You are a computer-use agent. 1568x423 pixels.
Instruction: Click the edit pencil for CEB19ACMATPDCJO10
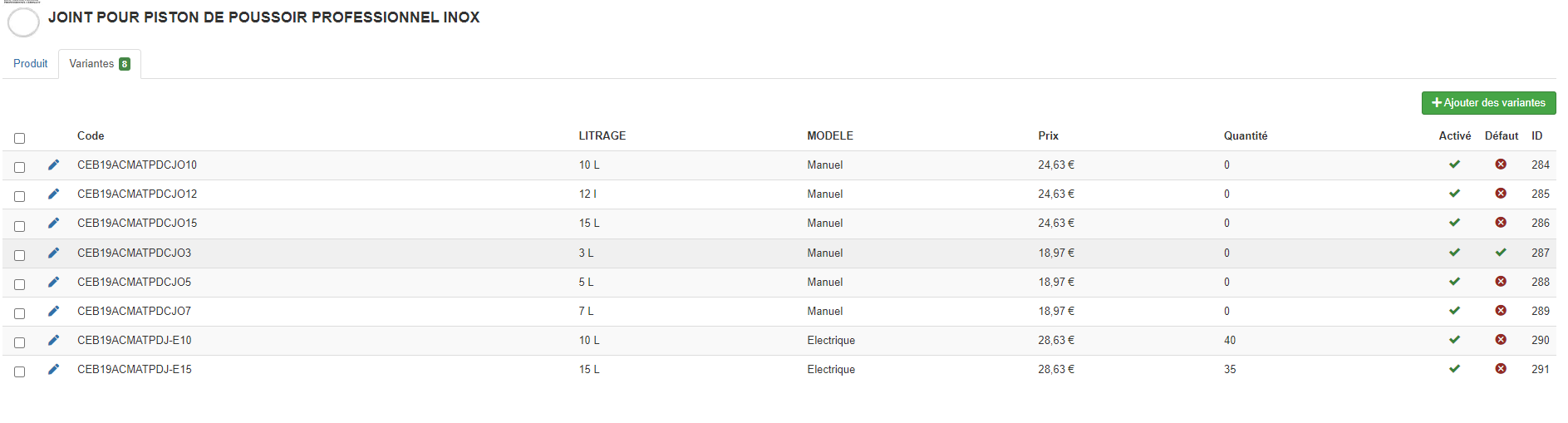[x=54, y=165]
